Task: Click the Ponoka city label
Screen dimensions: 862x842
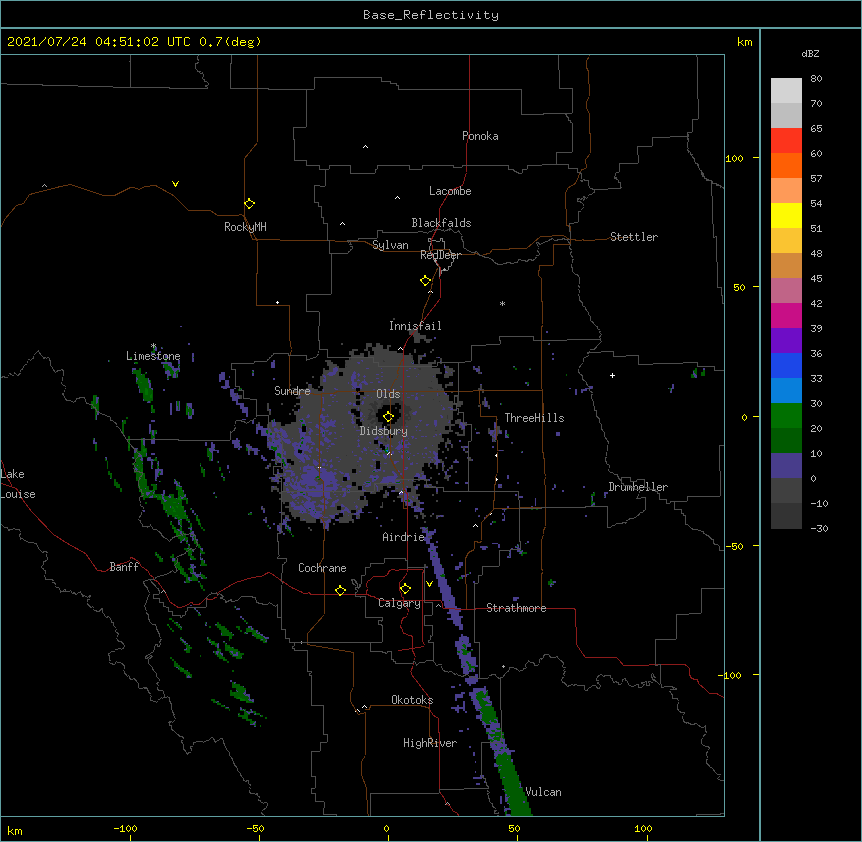Action: pyautogui.click(x=480, y=136)
